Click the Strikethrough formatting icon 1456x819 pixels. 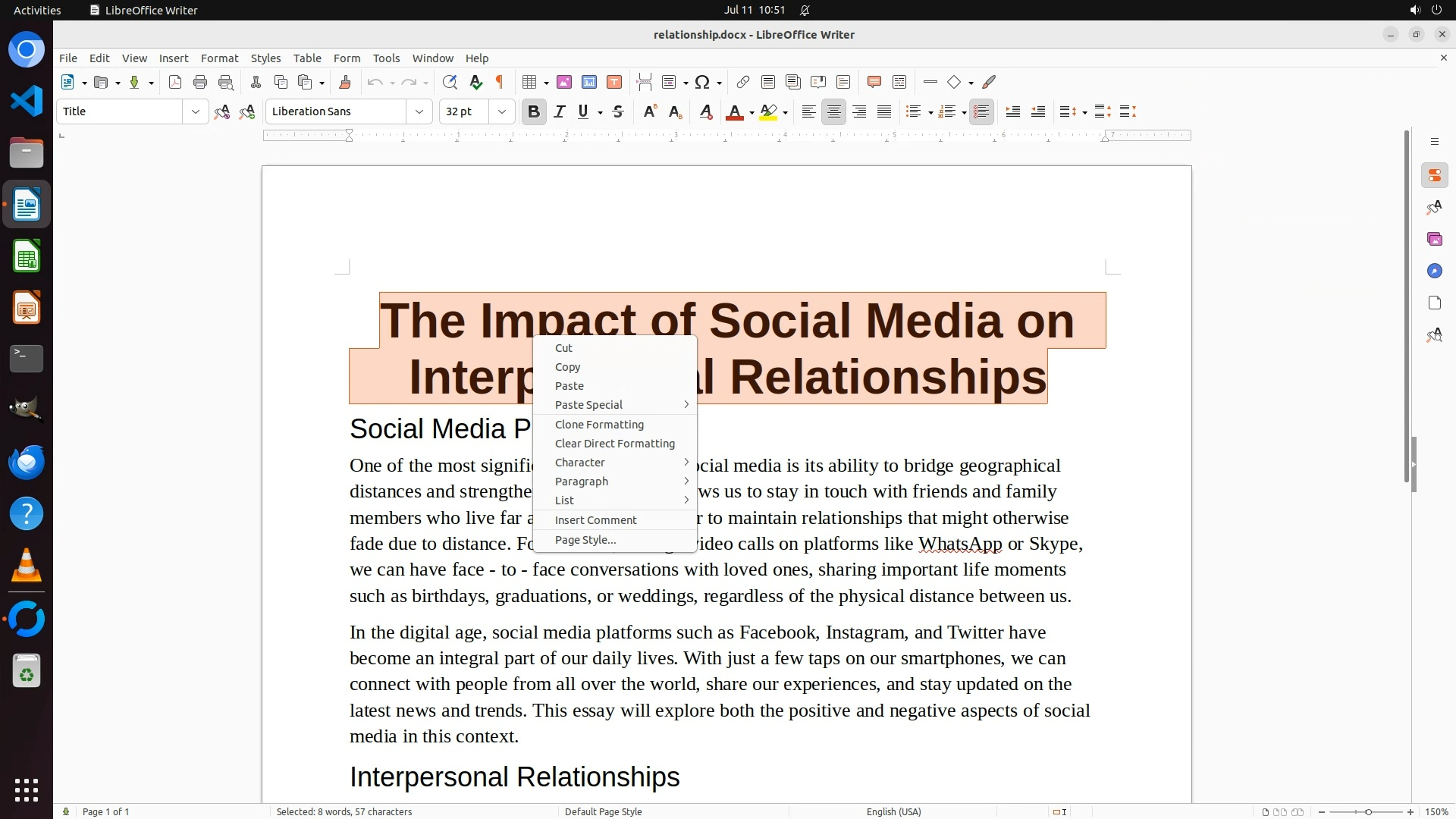[x=618, y=112]
